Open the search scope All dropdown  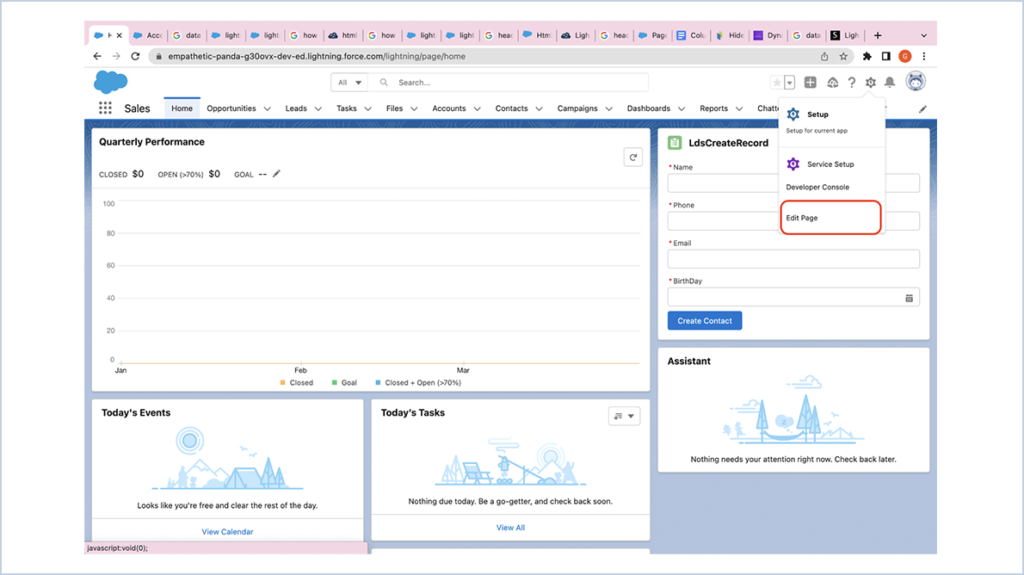pyautogui.click(x=349, y=82)
